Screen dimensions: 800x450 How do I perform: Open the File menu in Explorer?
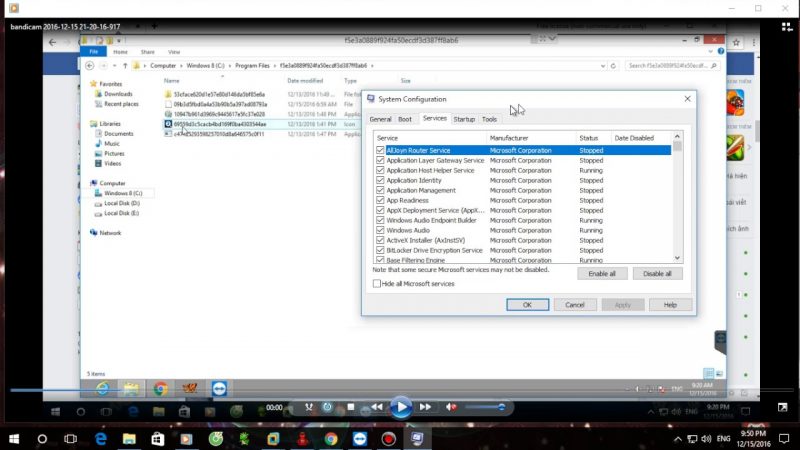pyautogui.click(x=93, y=52)
